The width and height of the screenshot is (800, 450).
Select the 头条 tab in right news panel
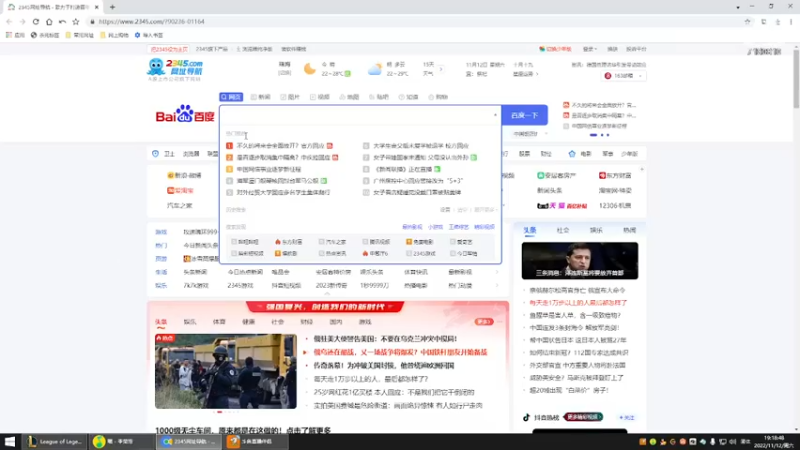(530, 231)
